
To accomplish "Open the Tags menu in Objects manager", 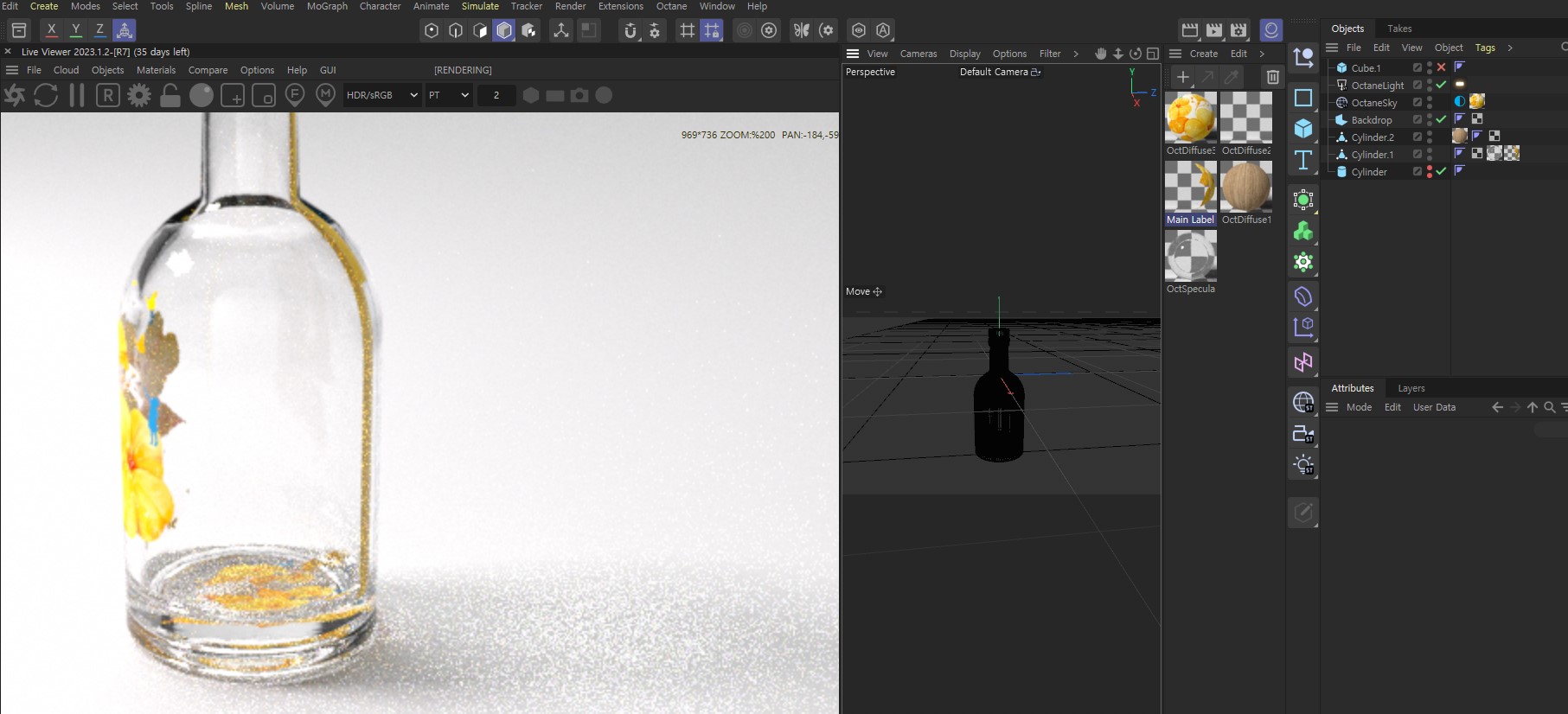I will pos(1485,48).
